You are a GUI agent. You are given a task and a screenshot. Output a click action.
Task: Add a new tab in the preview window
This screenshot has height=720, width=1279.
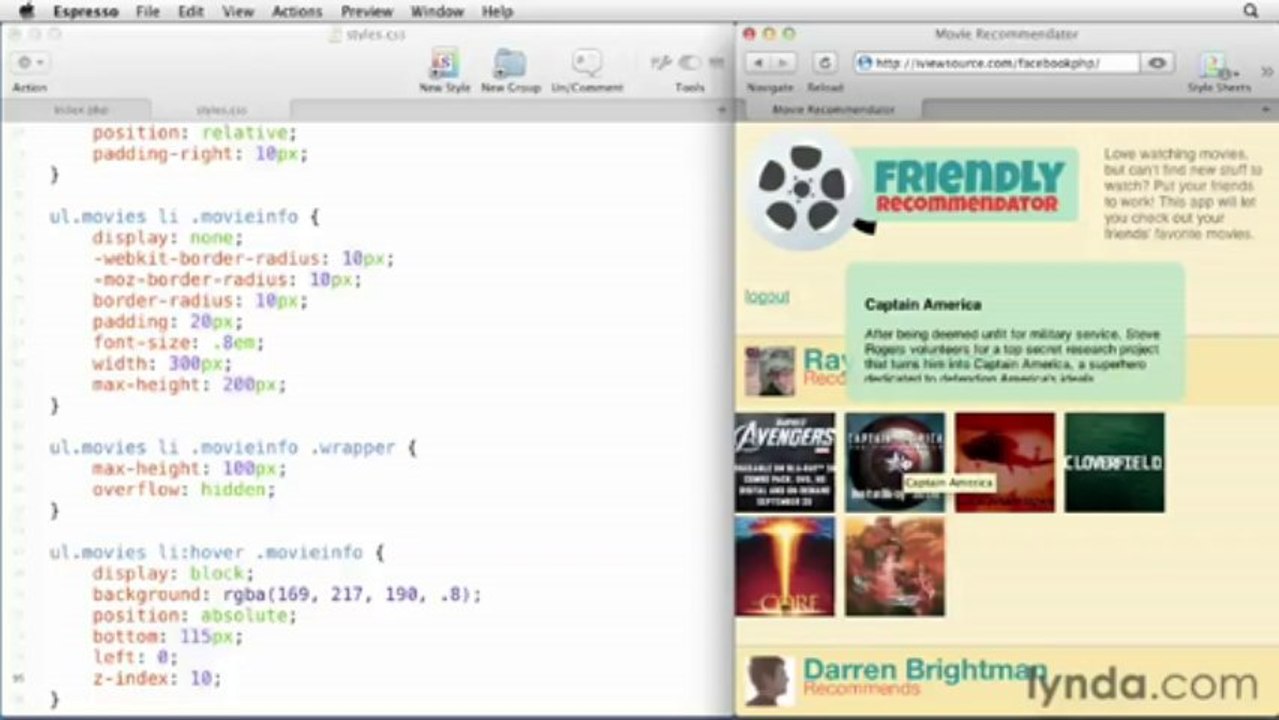click(1266, 109)
